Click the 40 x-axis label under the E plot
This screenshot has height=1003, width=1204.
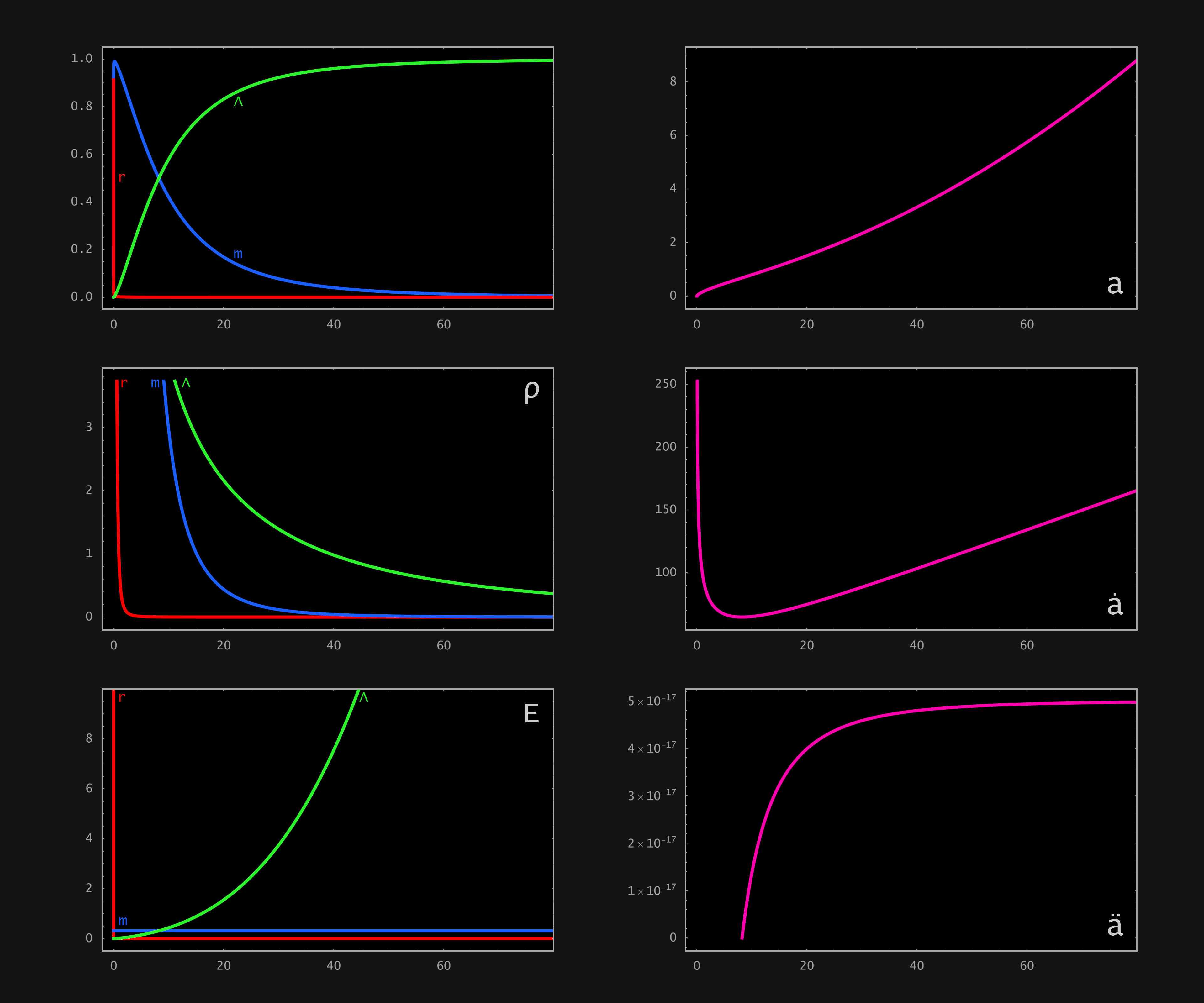pyautogui.click(x=334, y=966)
